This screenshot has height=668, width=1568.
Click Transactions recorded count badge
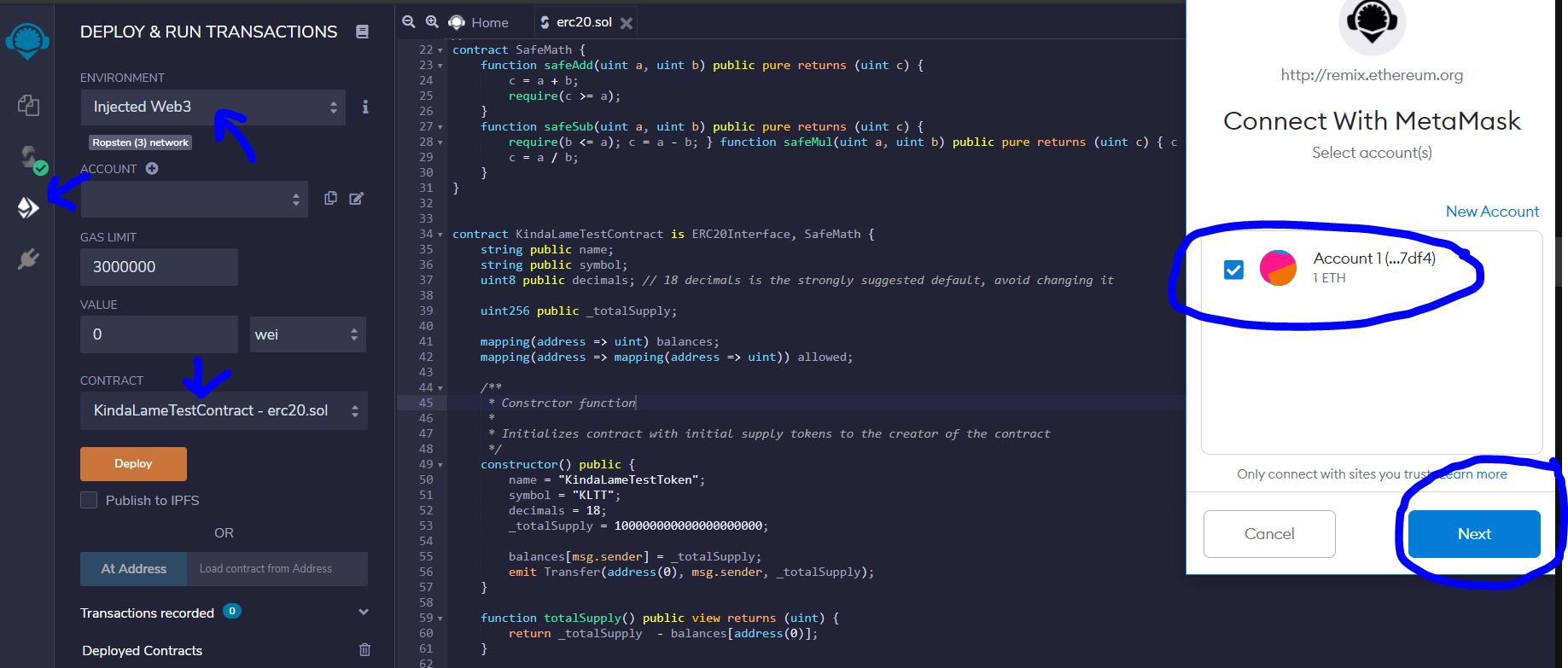coord(231,611)
